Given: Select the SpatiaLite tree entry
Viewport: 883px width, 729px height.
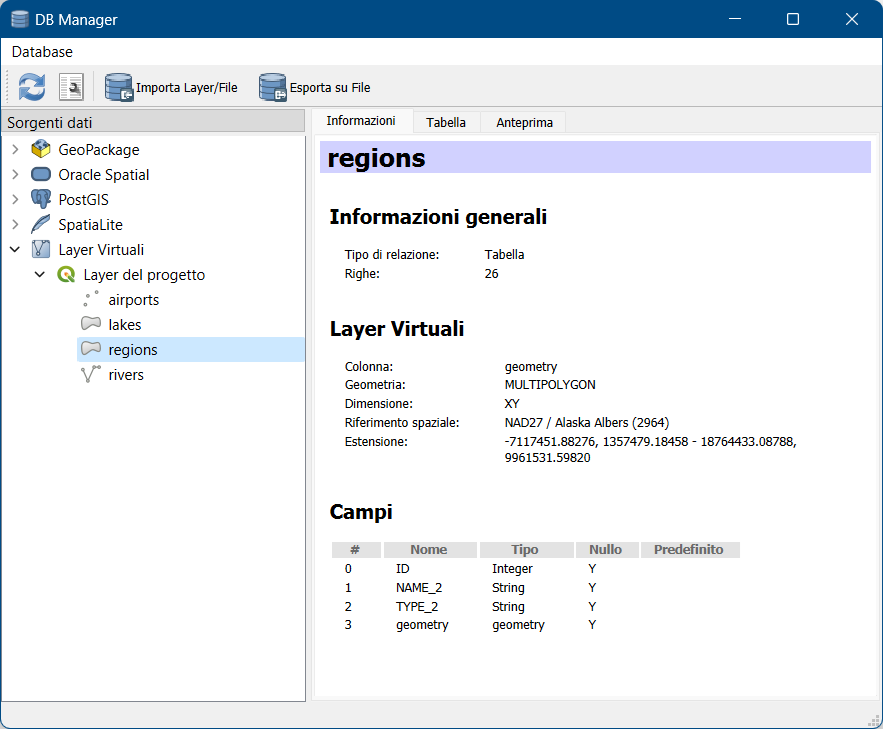Looking at the screenshot, I should [x=90, y=225].
